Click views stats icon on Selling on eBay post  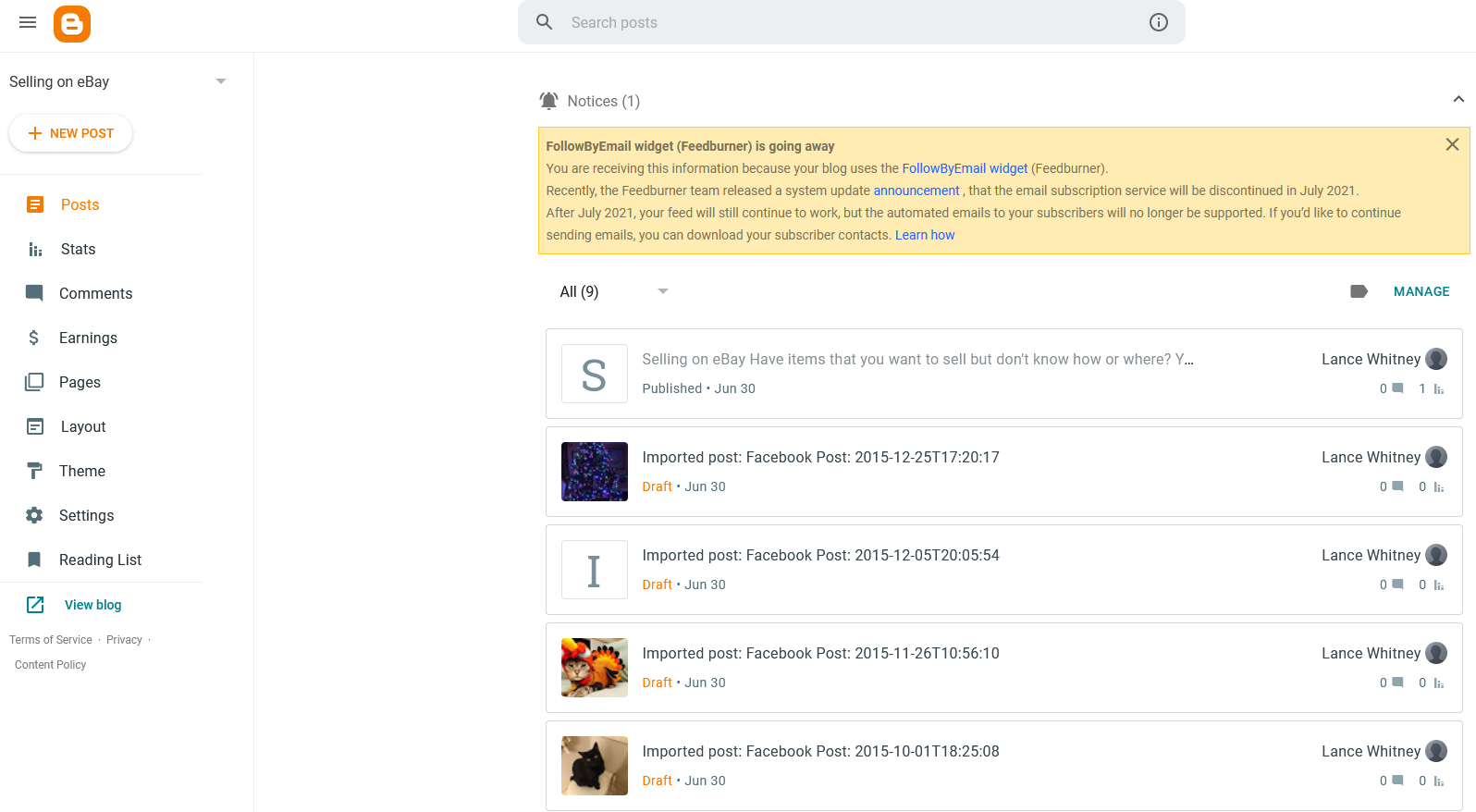1439,388
